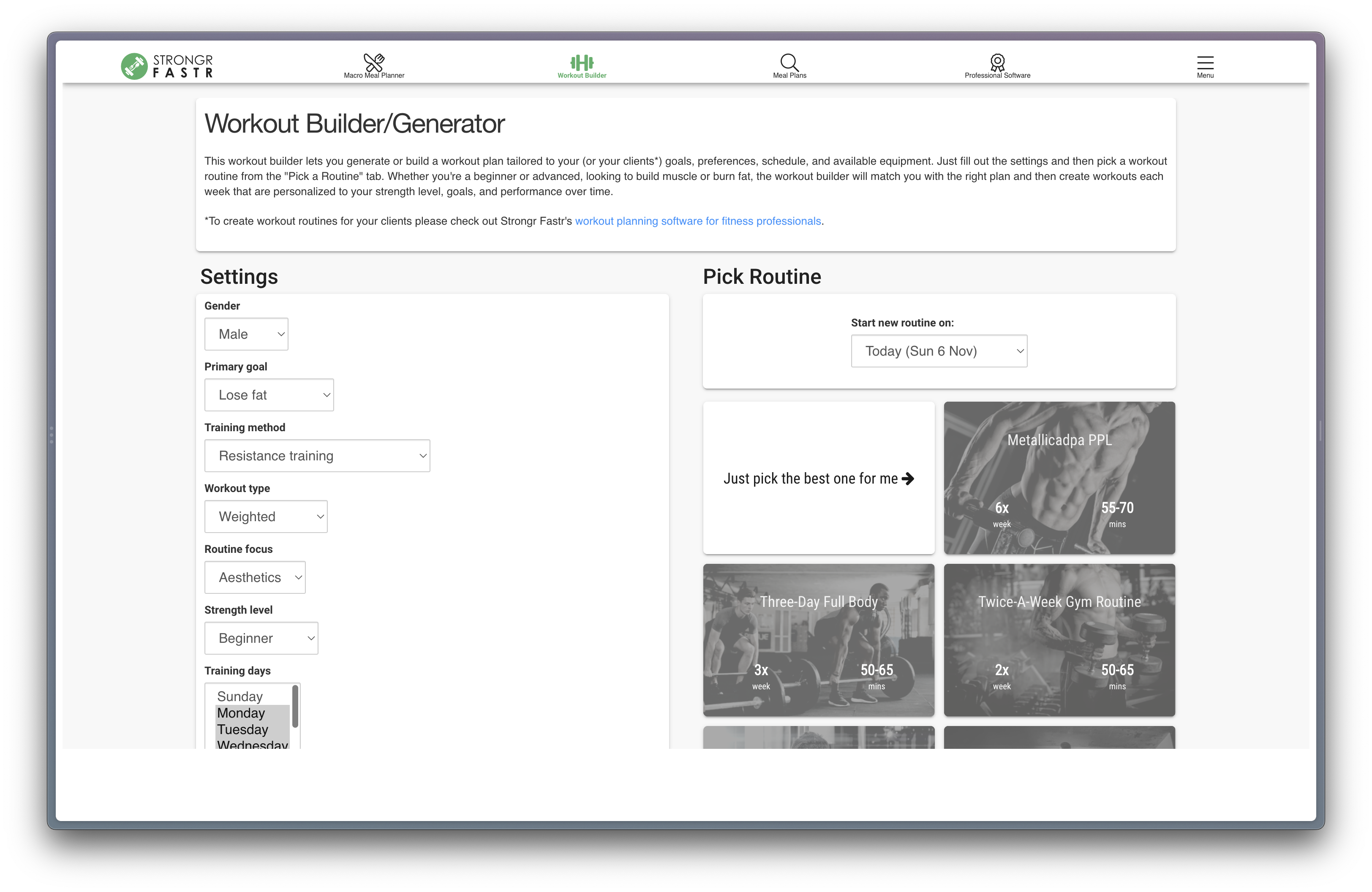Choose the Metallicadpa PPL routine card
Screen dimensions: 1372x892
(1059, 478)
